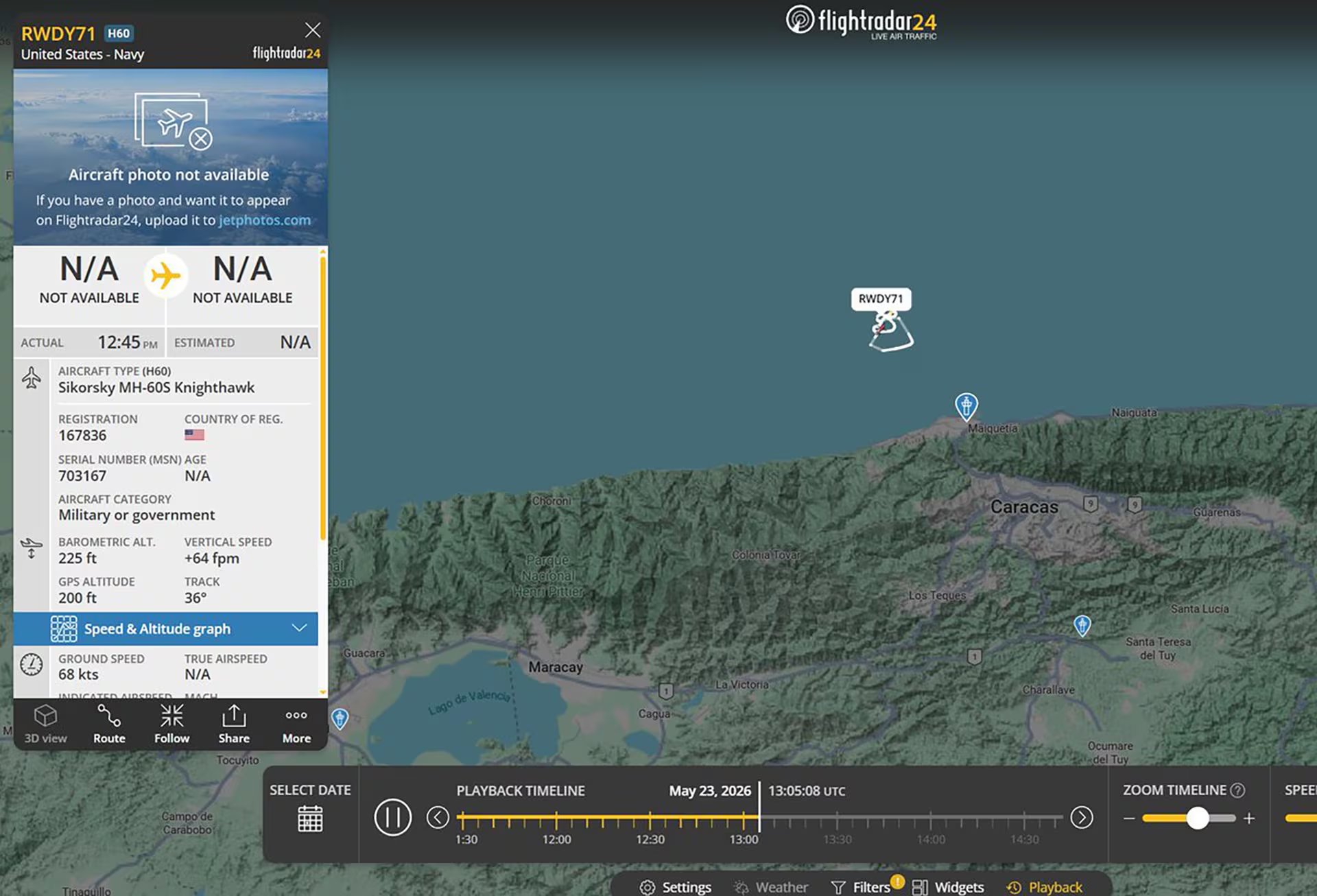
Task: Open the Filters menu
Action: tap(860, 887)
